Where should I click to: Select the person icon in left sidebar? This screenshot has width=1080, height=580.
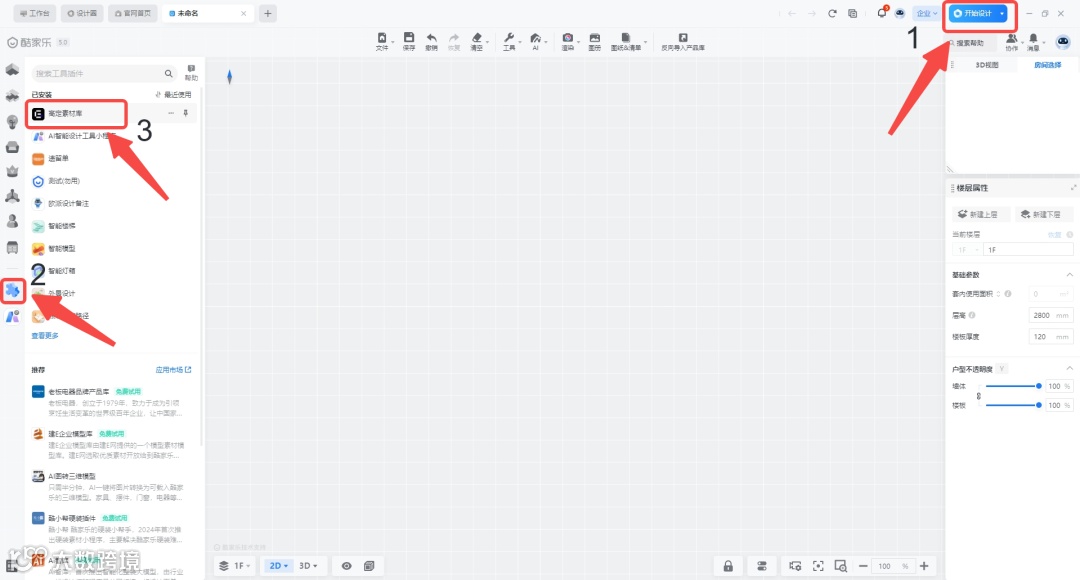click(12, 221)
